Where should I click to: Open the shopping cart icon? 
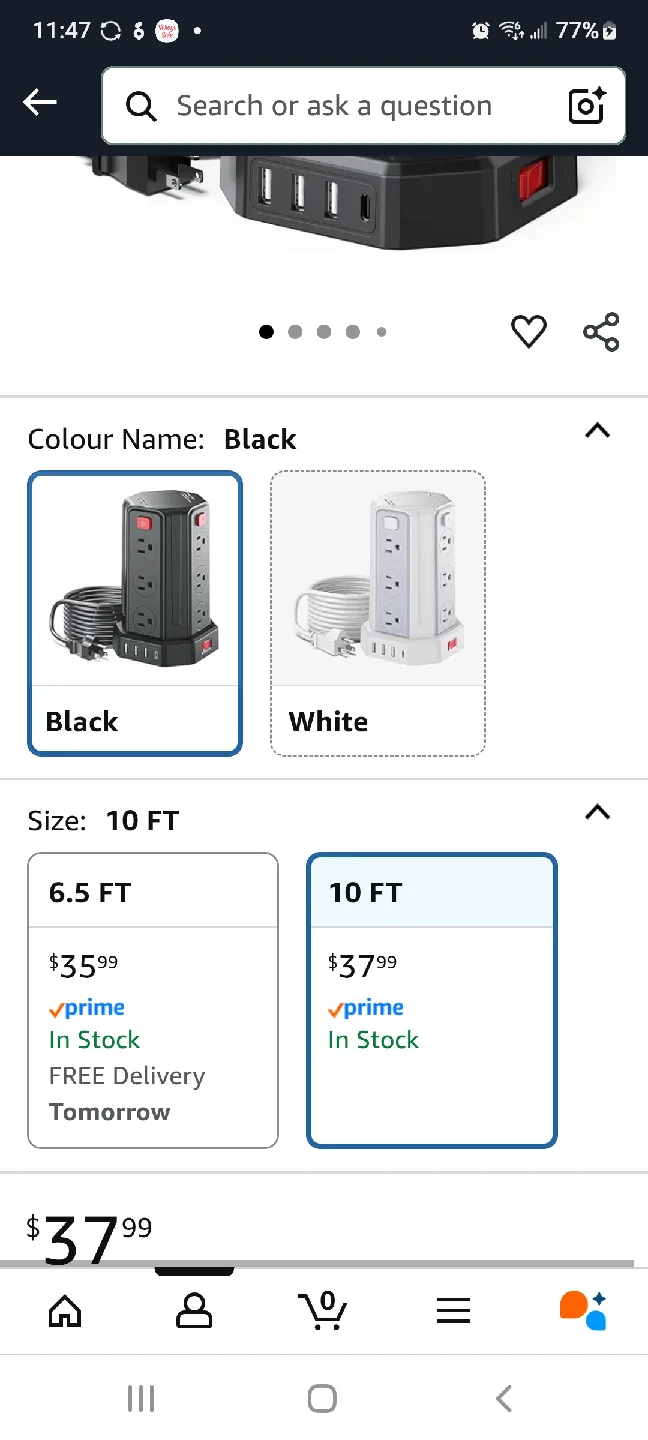click(x=323, y=1310)
